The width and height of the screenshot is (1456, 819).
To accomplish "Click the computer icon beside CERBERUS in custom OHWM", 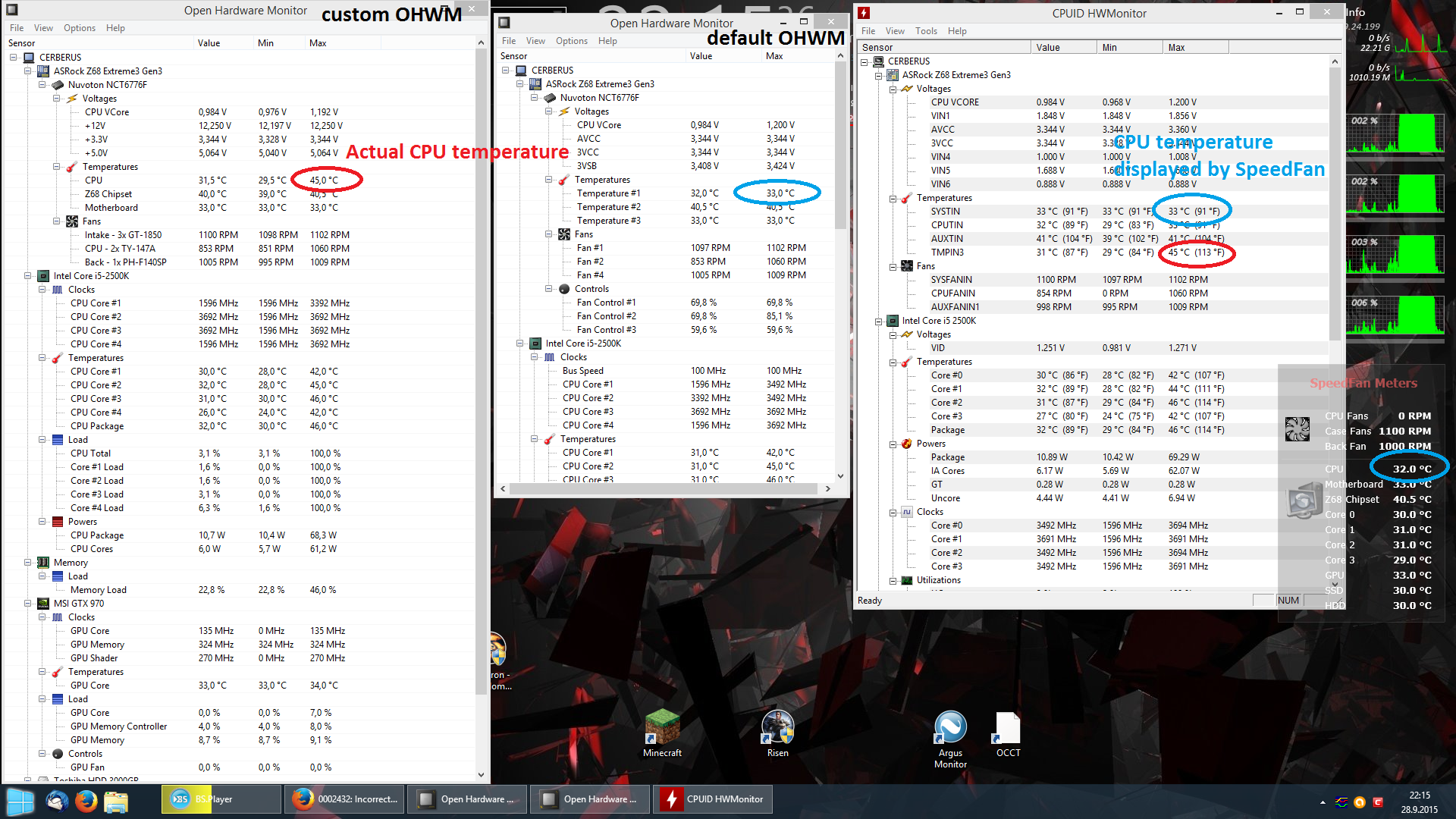I will [x=29, y=58].
